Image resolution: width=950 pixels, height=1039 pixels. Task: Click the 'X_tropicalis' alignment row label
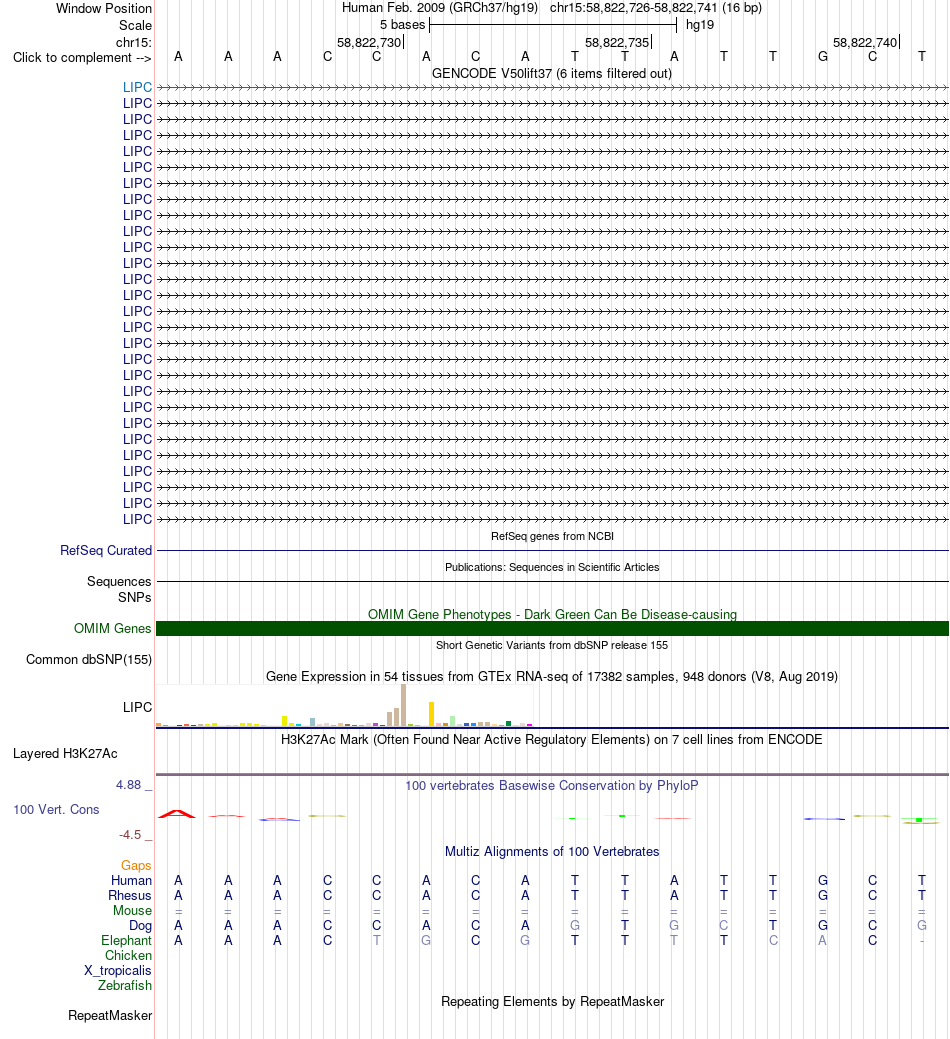117,971
